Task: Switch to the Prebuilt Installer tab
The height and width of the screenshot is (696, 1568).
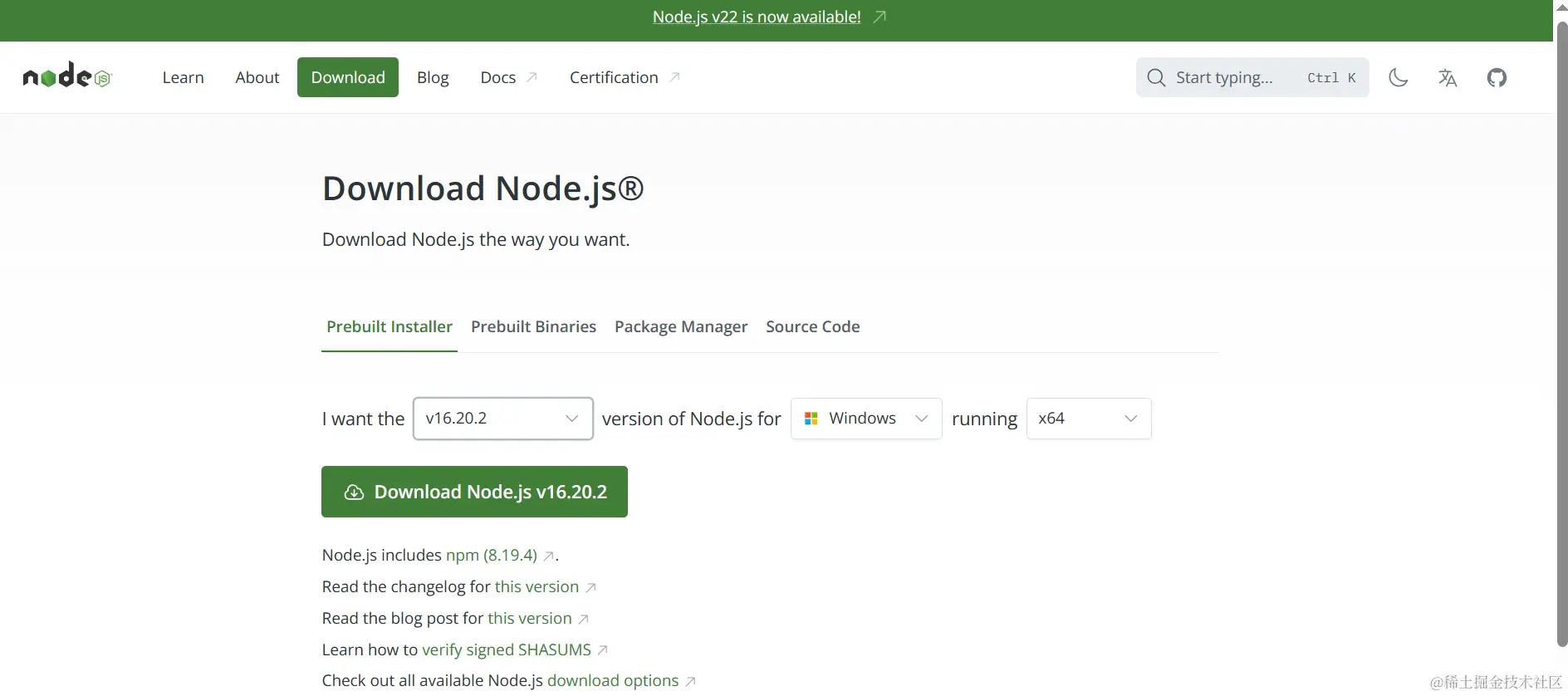Action: [x=390, y=326]
